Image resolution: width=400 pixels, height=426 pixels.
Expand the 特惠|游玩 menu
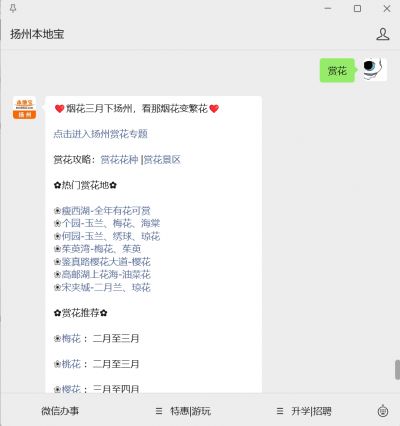click(183, 411)
